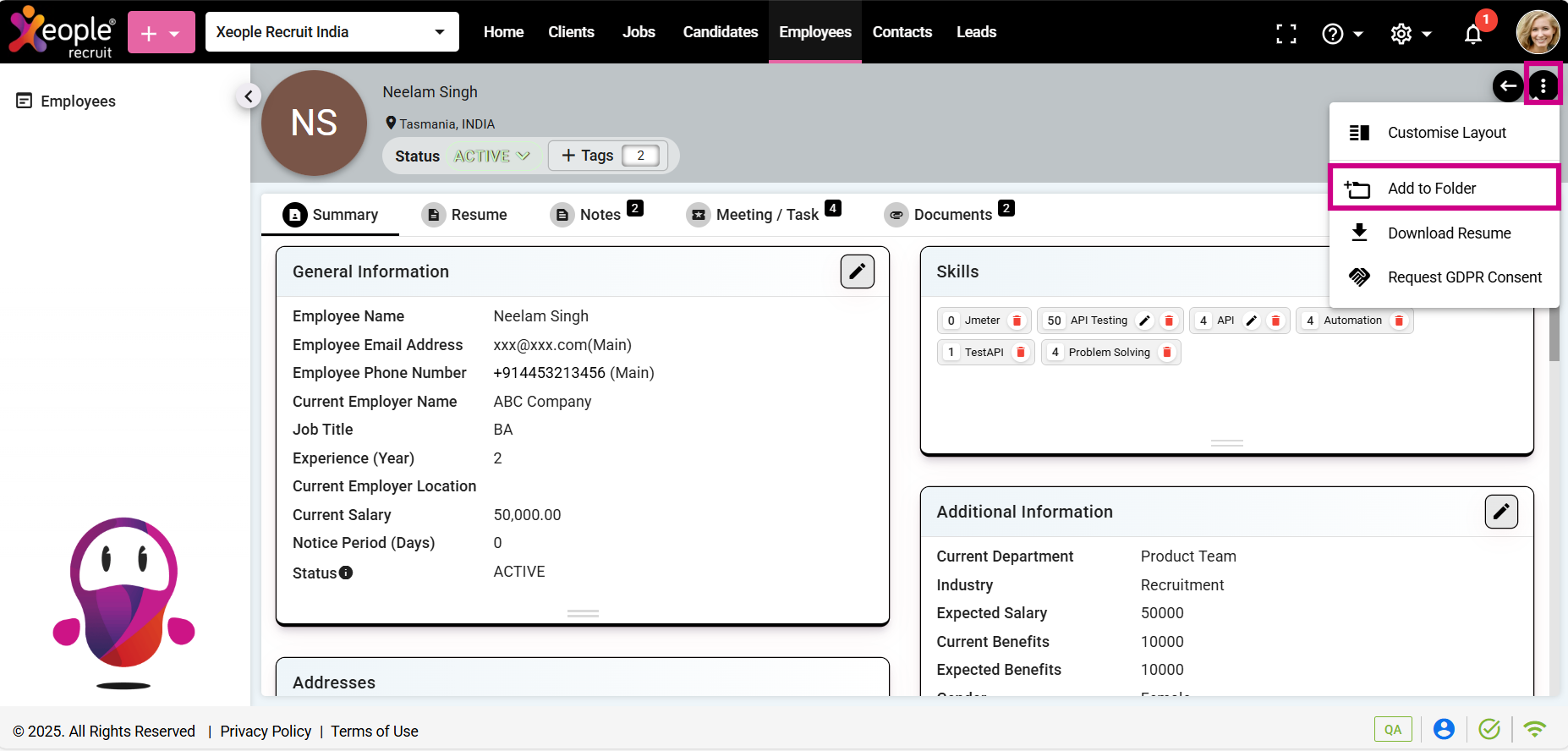This screenshot has height=751, width=1568.
Task: Delete the Jmeter skill
Action: click(x=1017, y=321)
